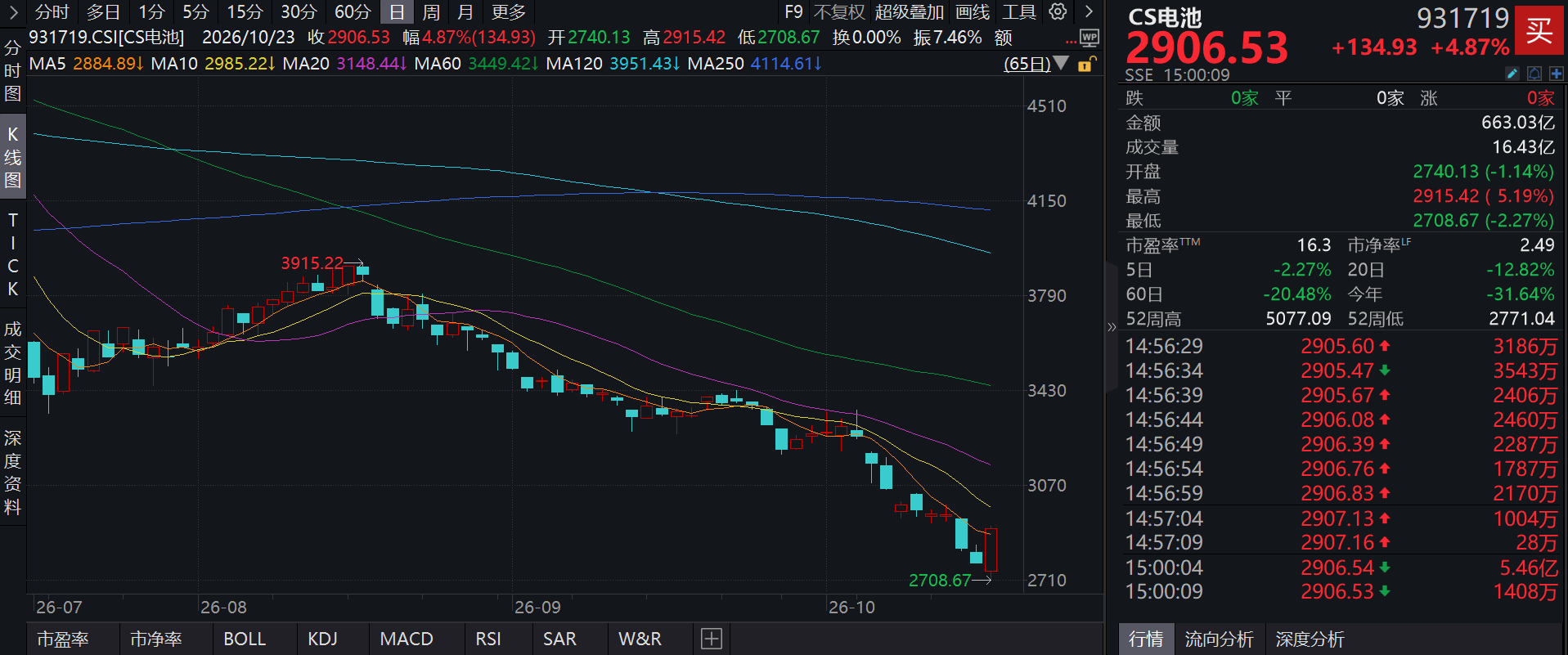Open the 65日 range dropdown triangle
The height and width of the screenshot is (655, 1568).
[x=1061, y=63]
